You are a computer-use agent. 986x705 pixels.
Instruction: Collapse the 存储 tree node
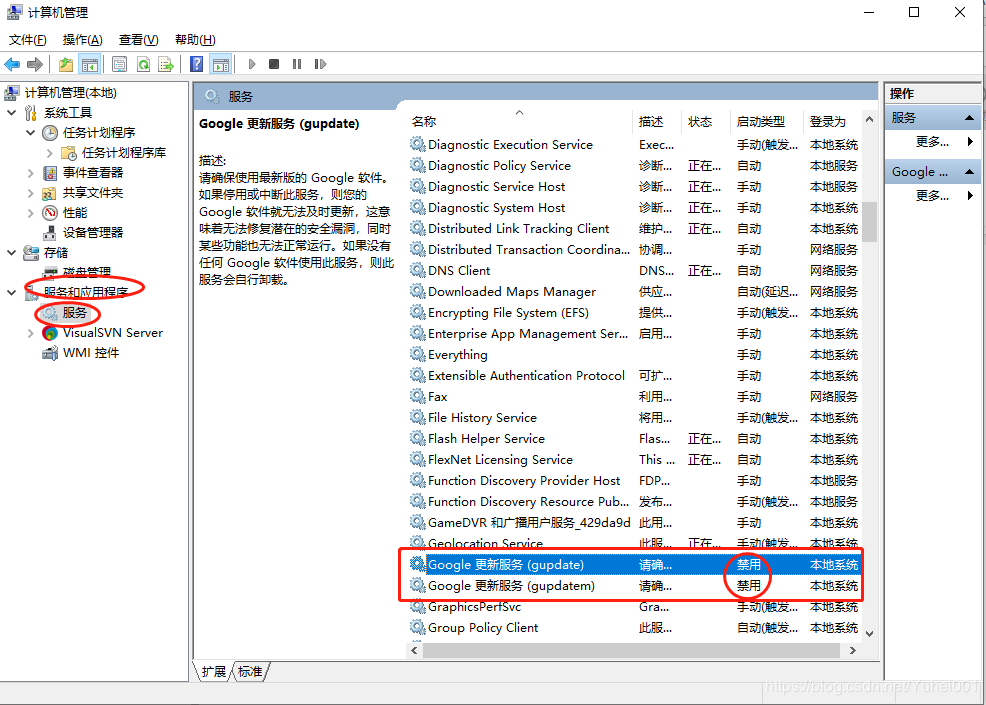tap(12, 253)
